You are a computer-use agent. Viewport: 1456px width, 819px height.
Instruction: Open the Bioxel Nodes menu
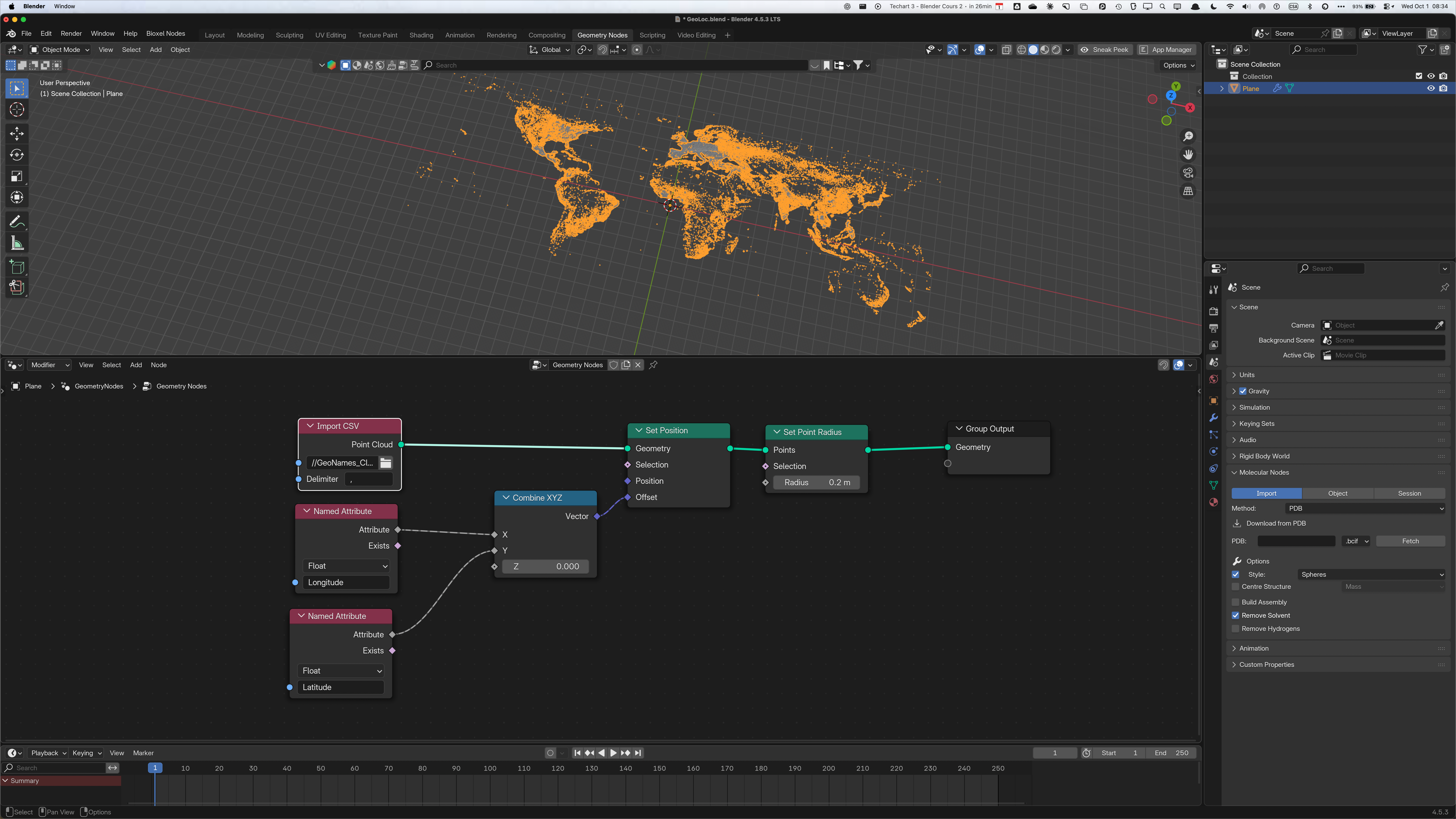tap(166, 34)
